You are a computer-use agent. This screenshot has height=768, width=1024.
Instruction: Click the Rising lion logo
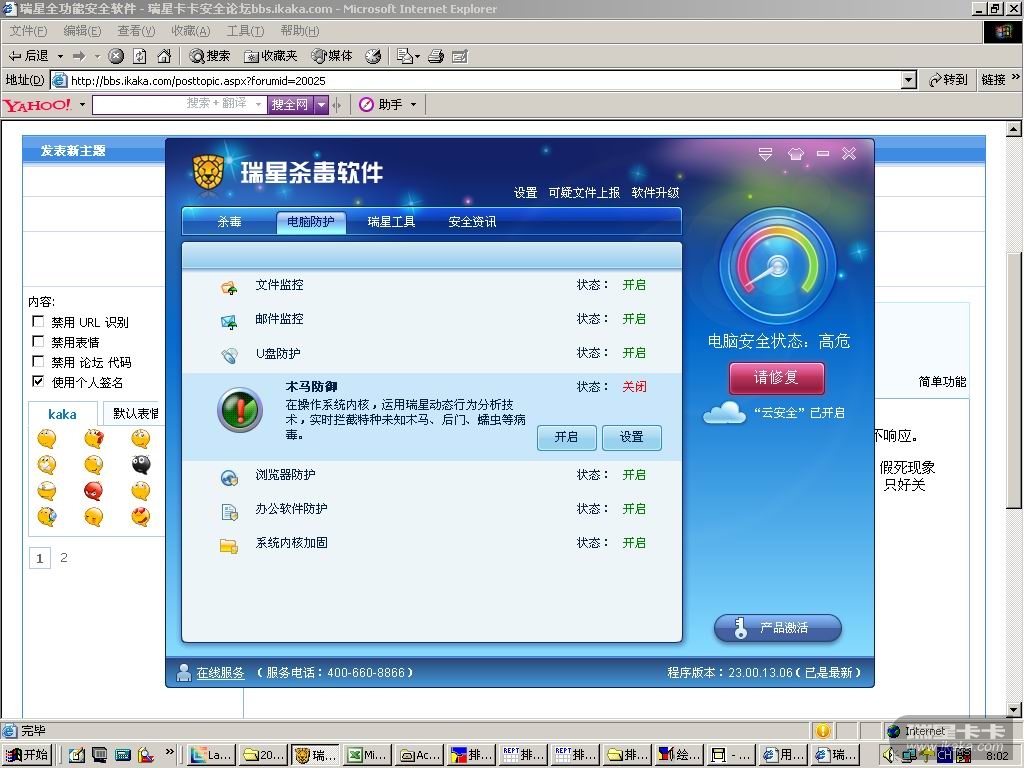coord(208,174)
